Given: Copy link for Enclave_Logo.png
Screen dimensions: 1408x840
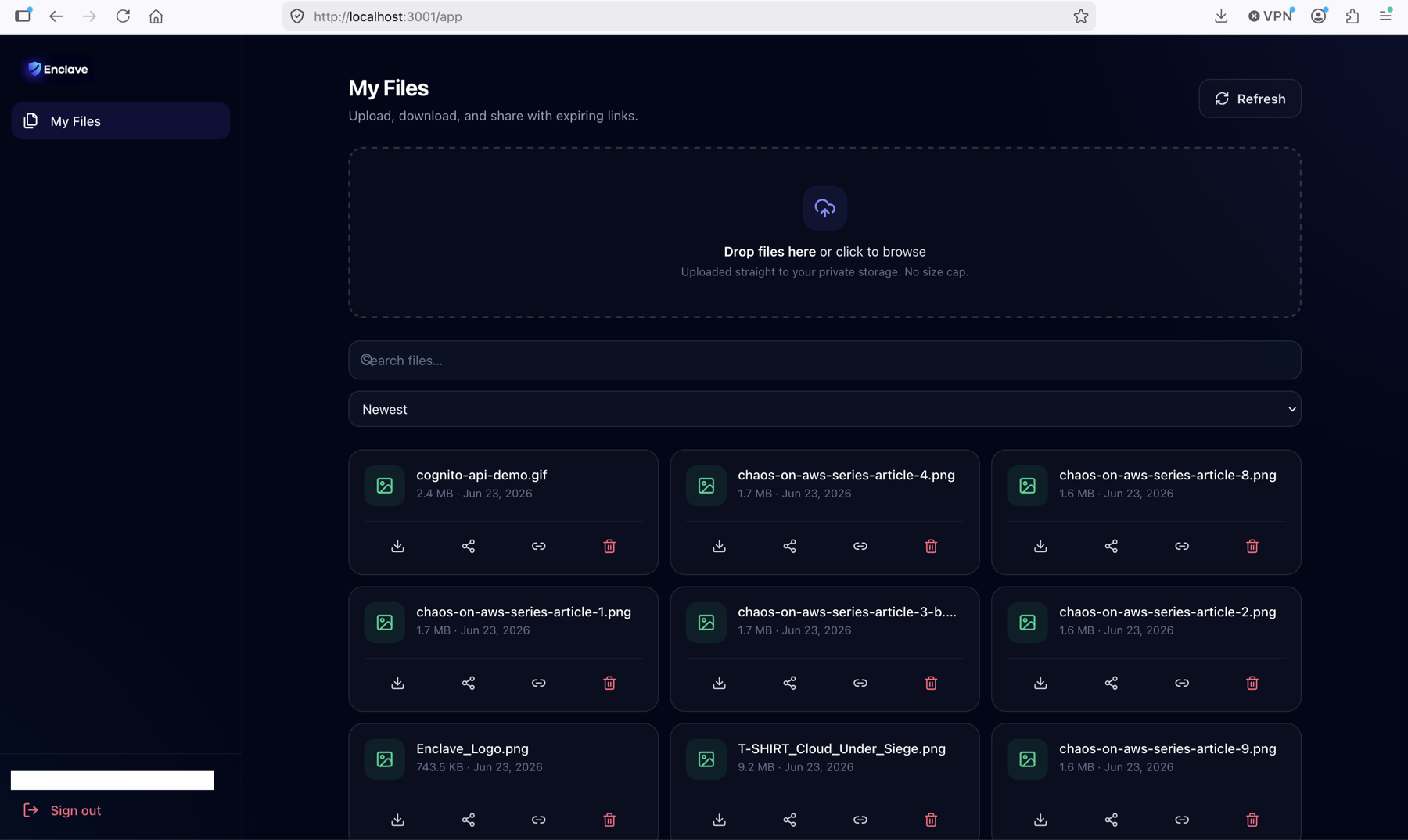Looking at the screenshot, I should pos(538,820).
